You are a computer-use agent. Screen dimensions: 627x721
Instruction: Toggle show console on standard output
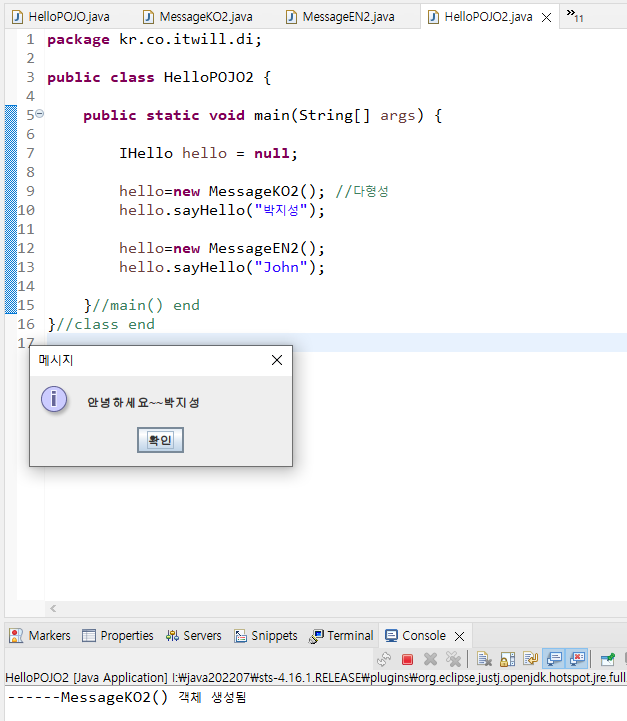[554, 659]
